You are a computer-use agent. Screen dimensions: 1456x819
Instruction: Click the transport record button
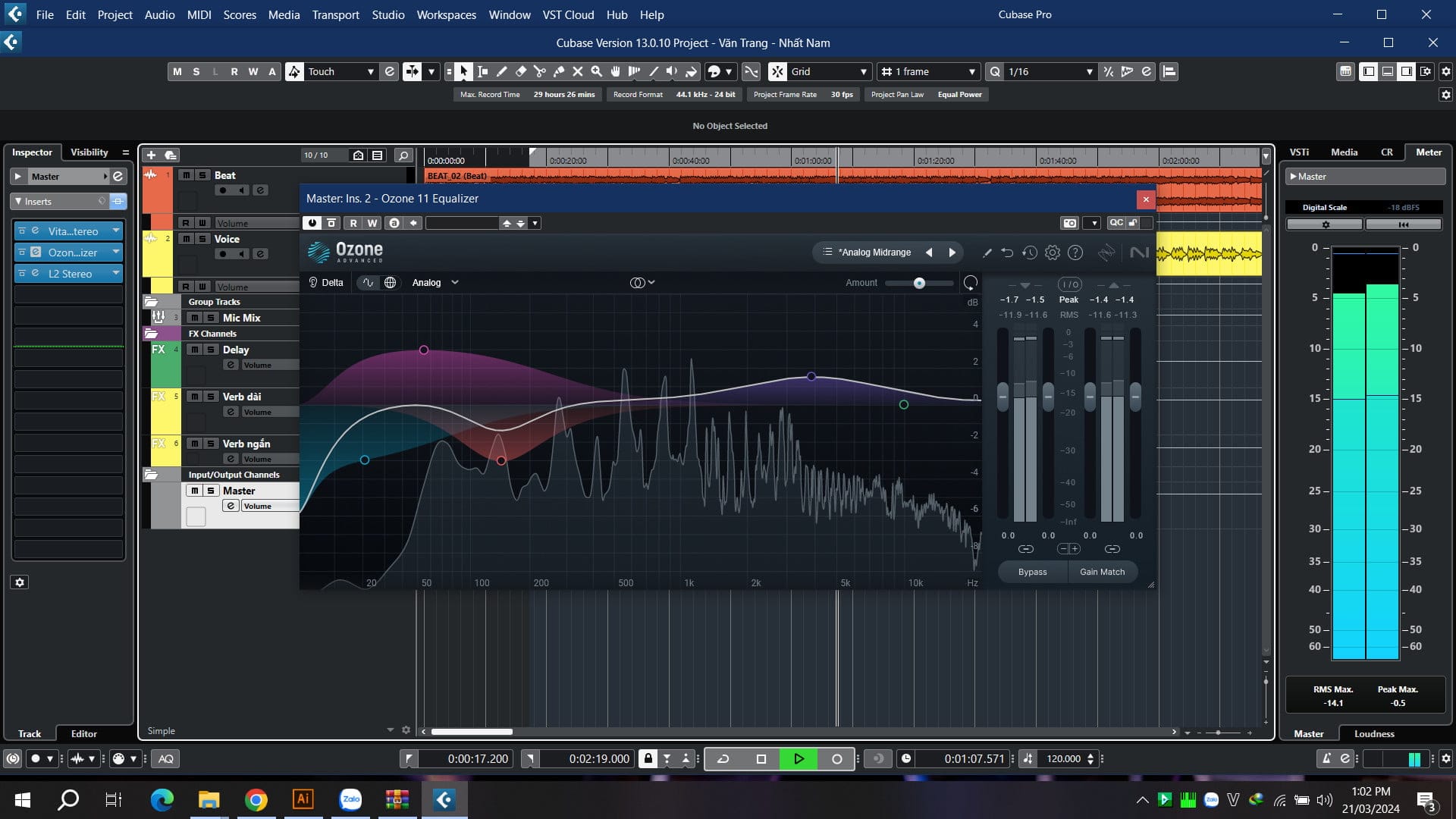(837, 758)
